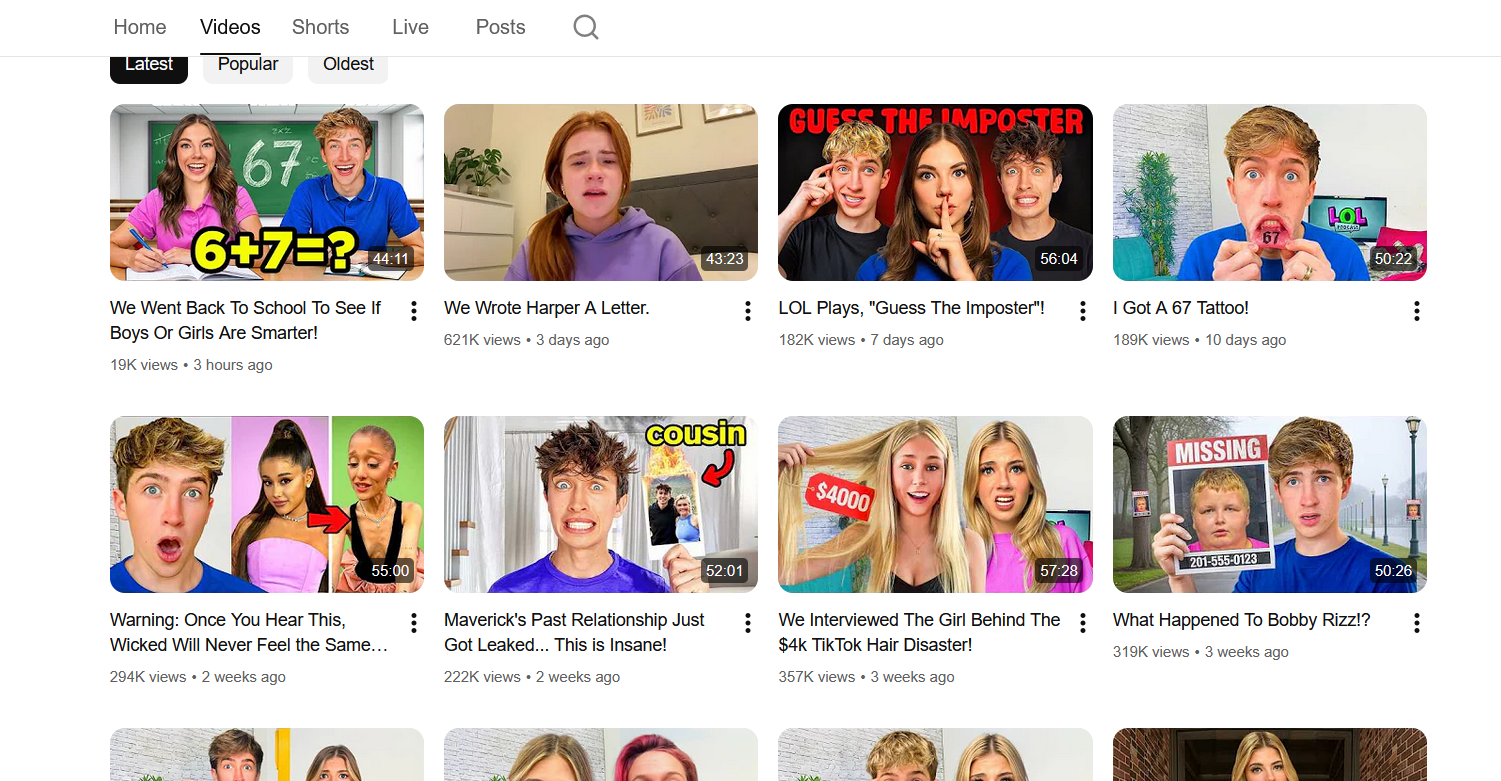Open options menu for 'We Wrote Harper A Letter' video
Viewport: 1501px width, 781px height.
tap(748, 311)
